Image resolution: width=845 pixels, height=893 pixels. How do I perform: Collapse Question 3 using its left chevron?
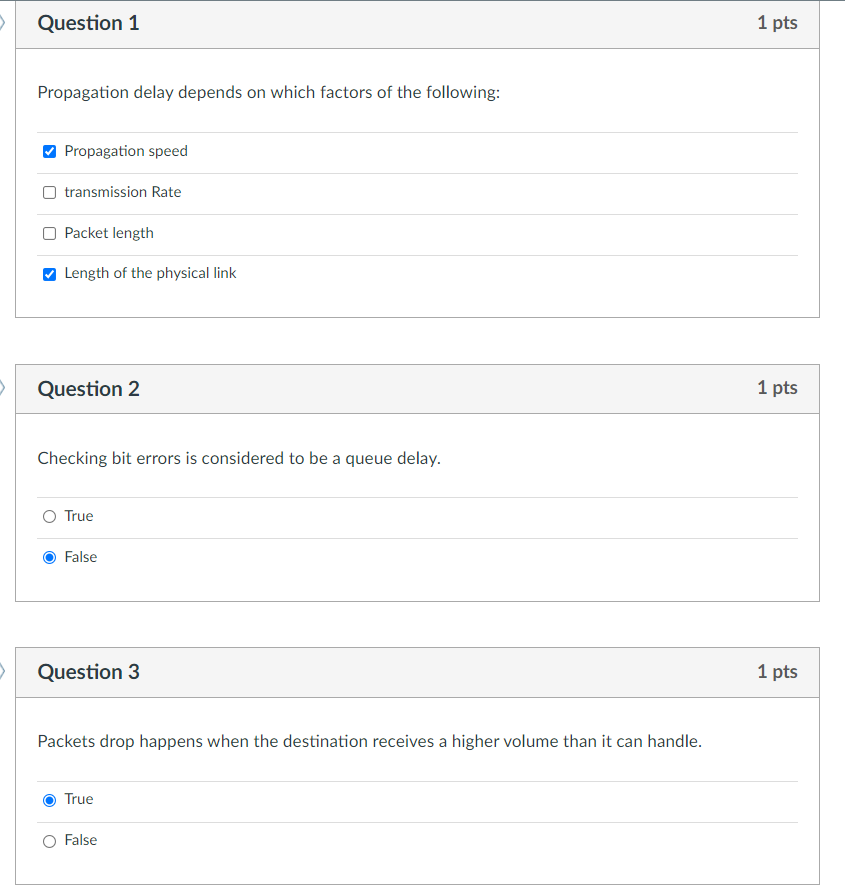pyautogui.click(x=3, y=671)
